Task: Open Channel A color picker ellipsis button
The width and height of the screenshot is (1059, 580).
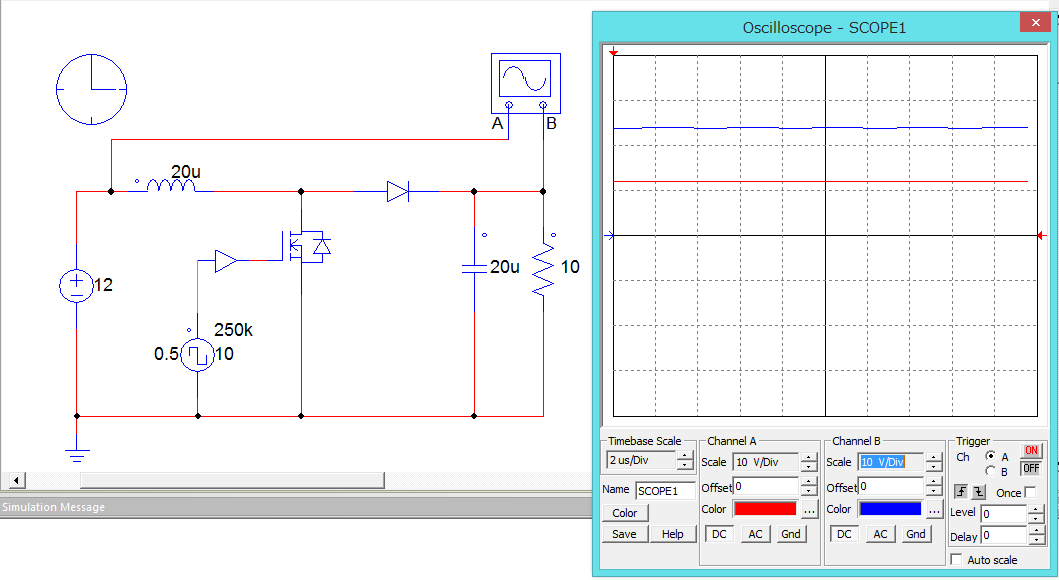Action: click(x=809, y=510)
